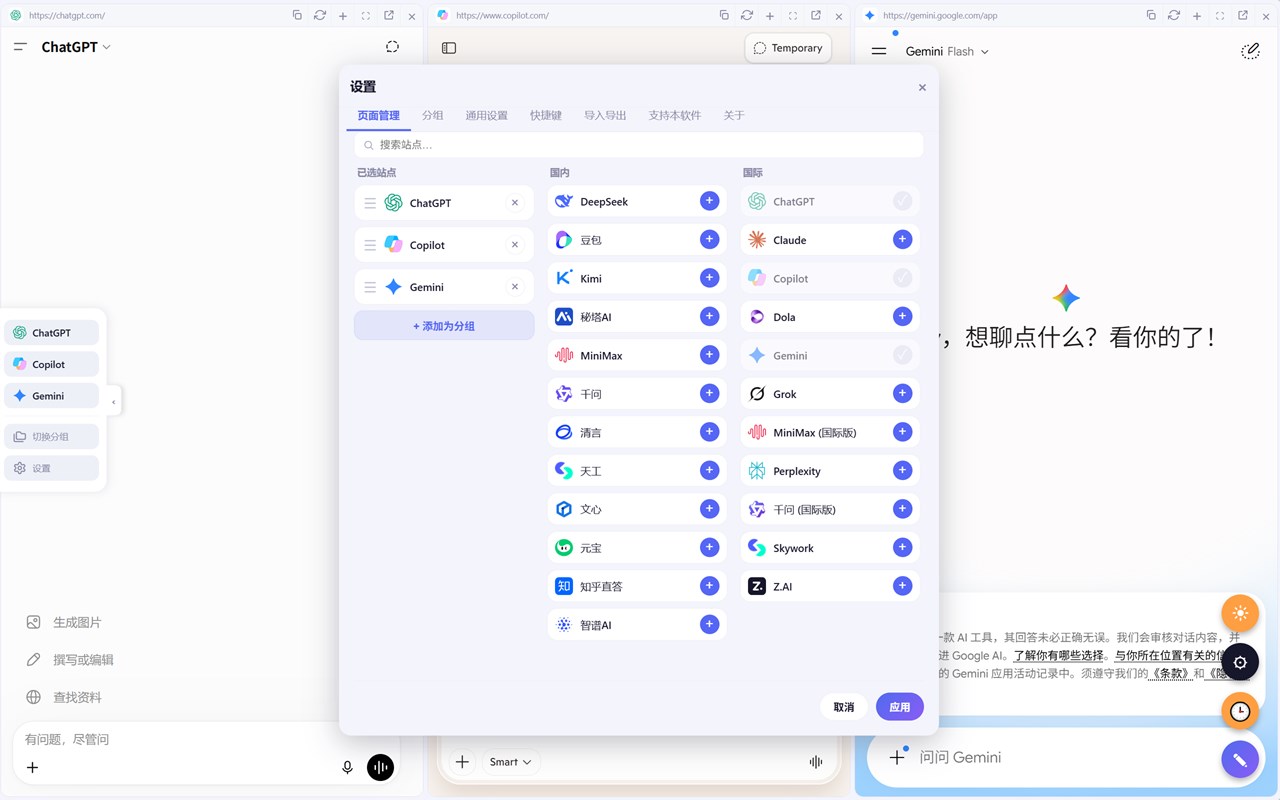Switch to the 页面管理 tab

379,116
